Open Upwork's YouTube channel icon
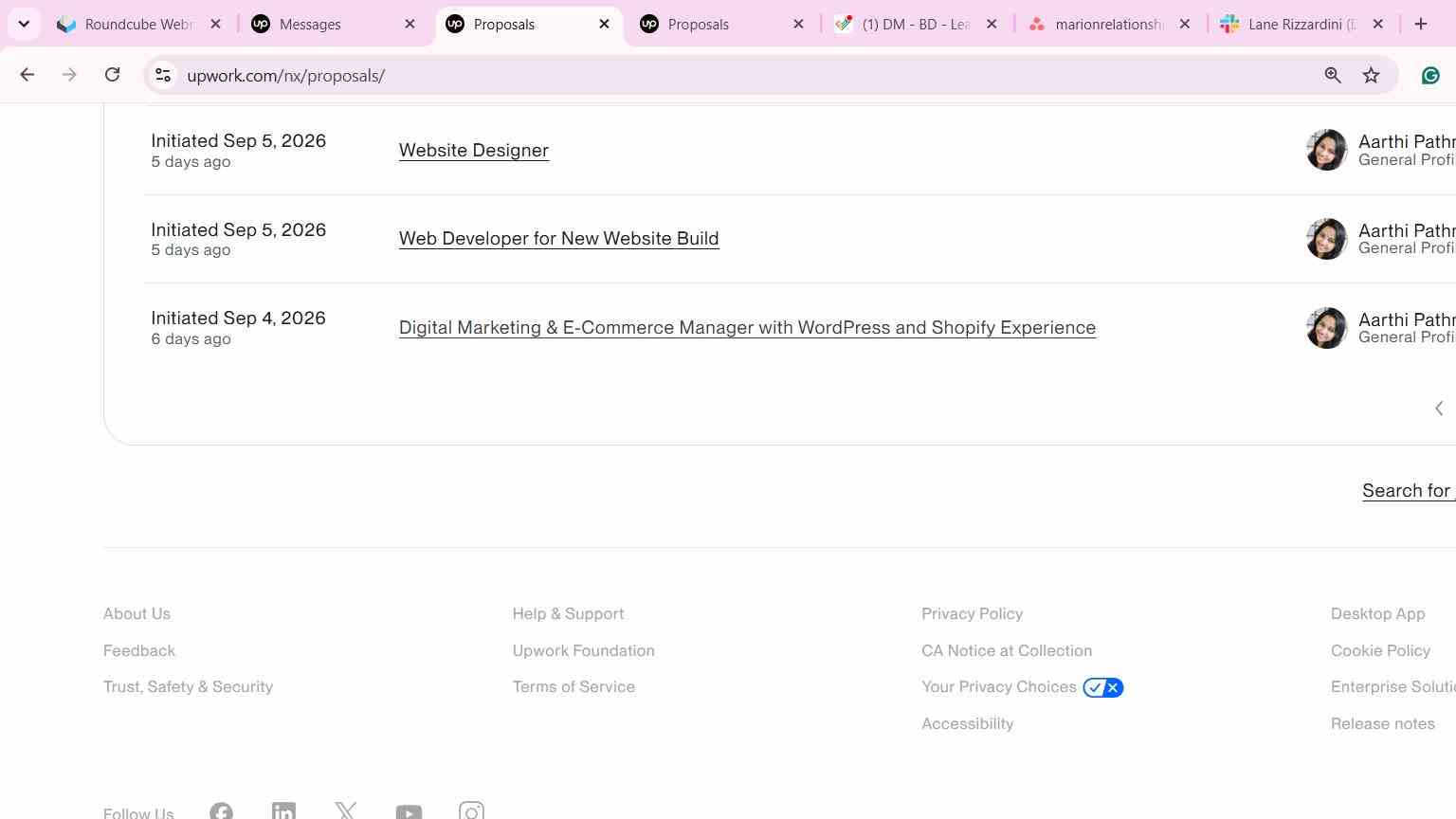This screenshot has height=819, width=1456. pos(409,812)
